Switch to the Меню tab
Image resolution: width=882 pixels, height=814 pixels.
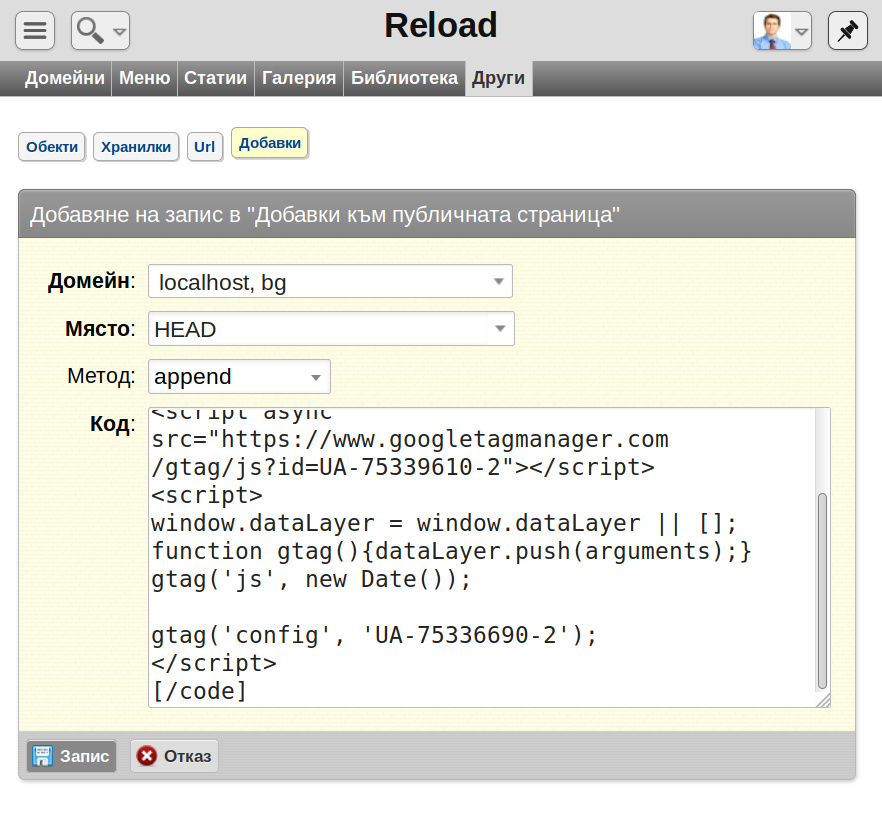click(x=145, y=78)
